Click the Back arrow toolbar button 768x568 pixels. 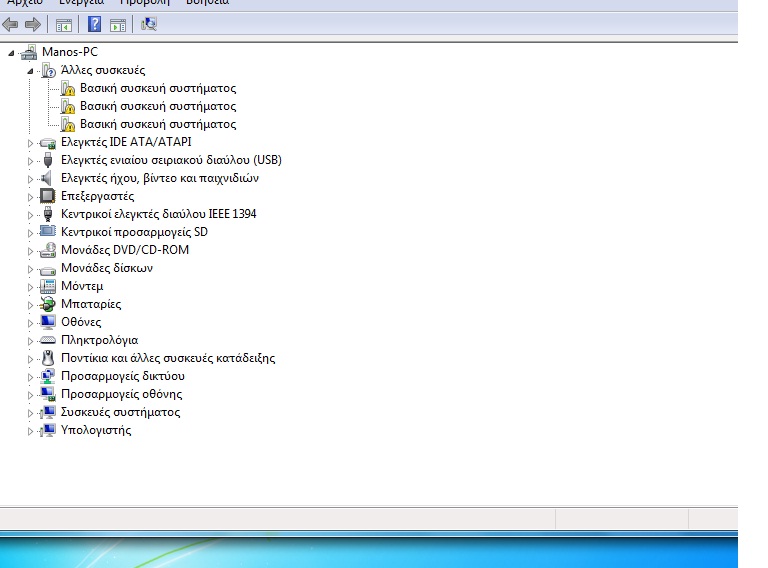[x=10, y=24]
